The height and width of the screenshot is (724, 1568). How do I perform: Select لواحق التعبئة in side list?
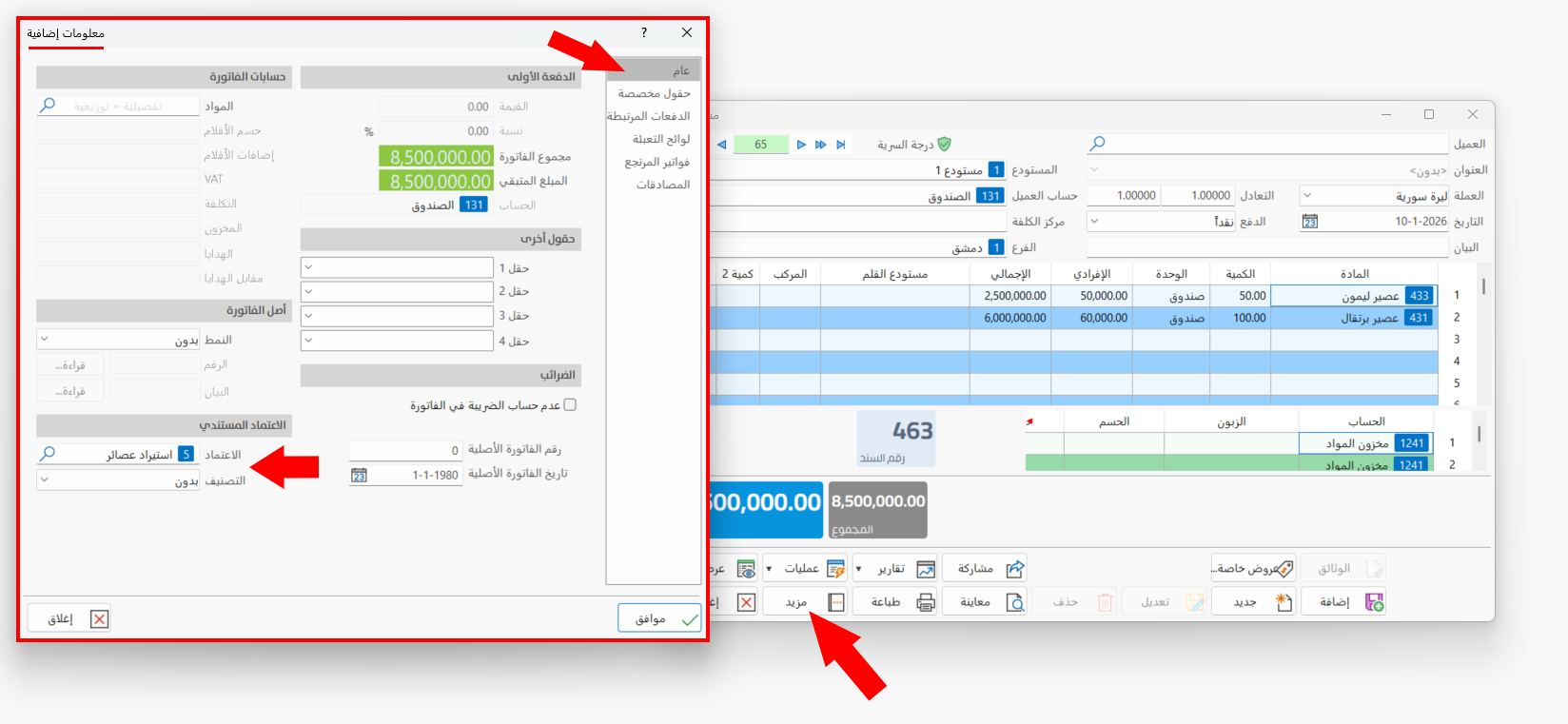[x=654, y=139]
